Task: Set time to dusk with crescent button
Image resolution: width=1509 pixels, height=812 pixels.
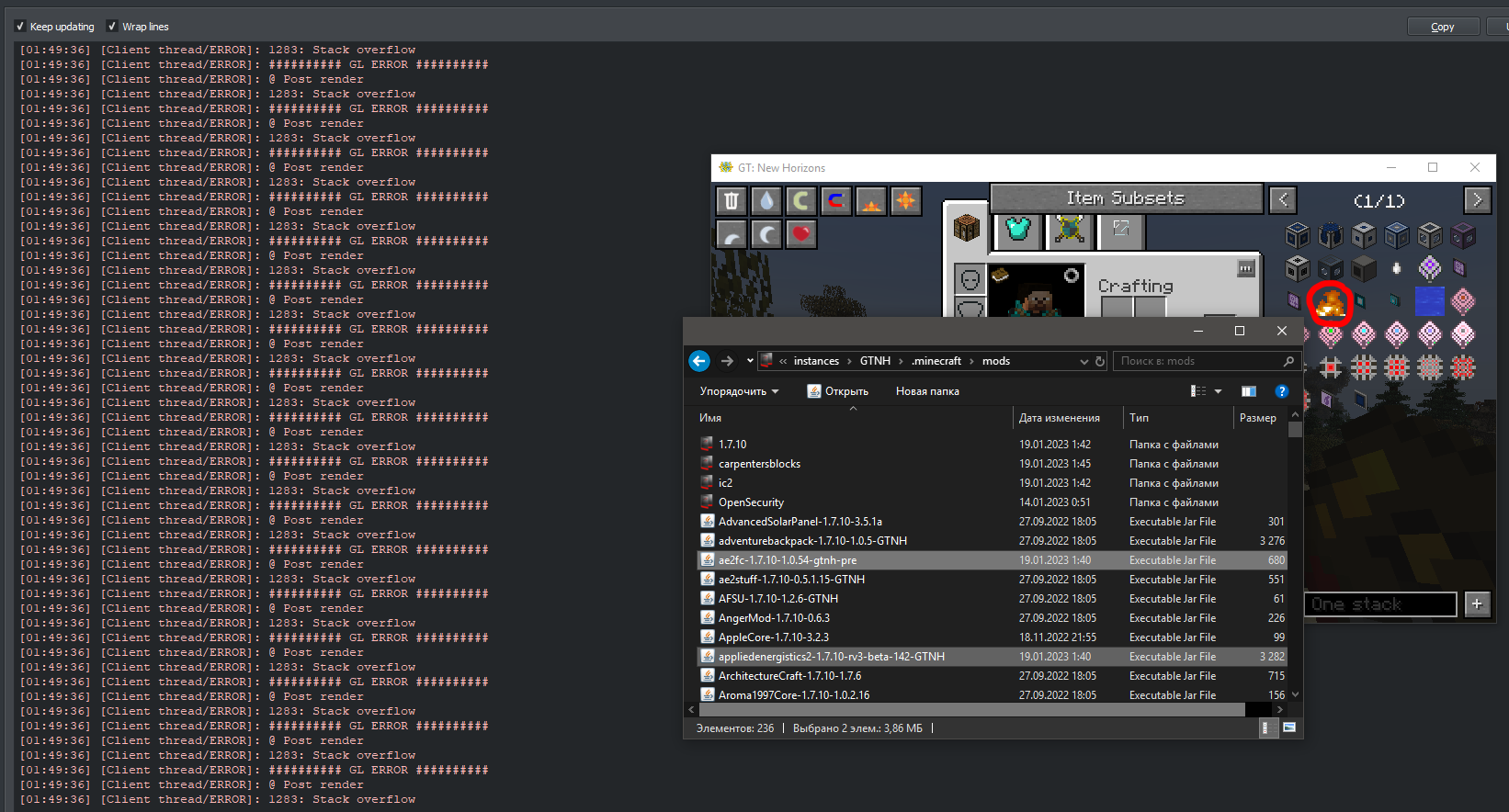Action: coord(732,235)
